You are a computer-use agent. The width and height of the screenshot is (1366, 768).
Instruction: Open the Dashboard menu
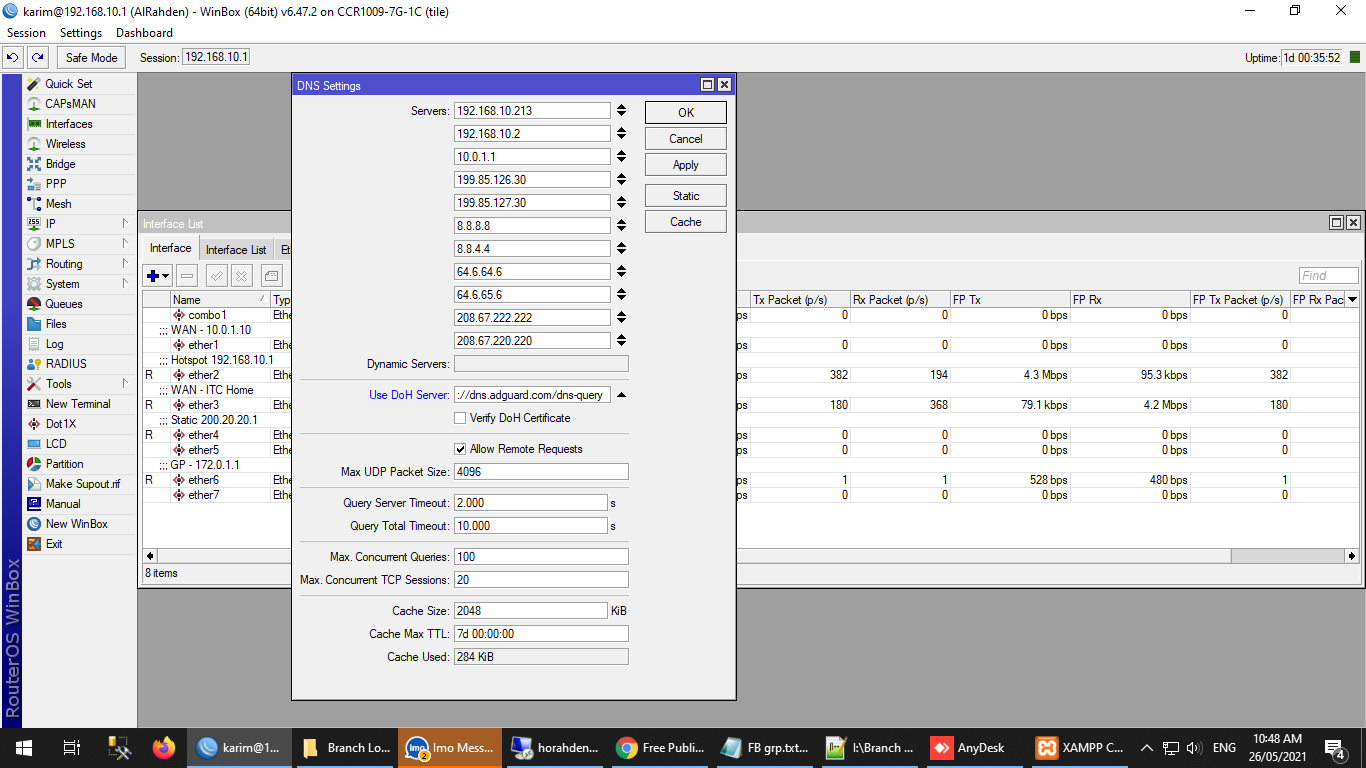144,33
